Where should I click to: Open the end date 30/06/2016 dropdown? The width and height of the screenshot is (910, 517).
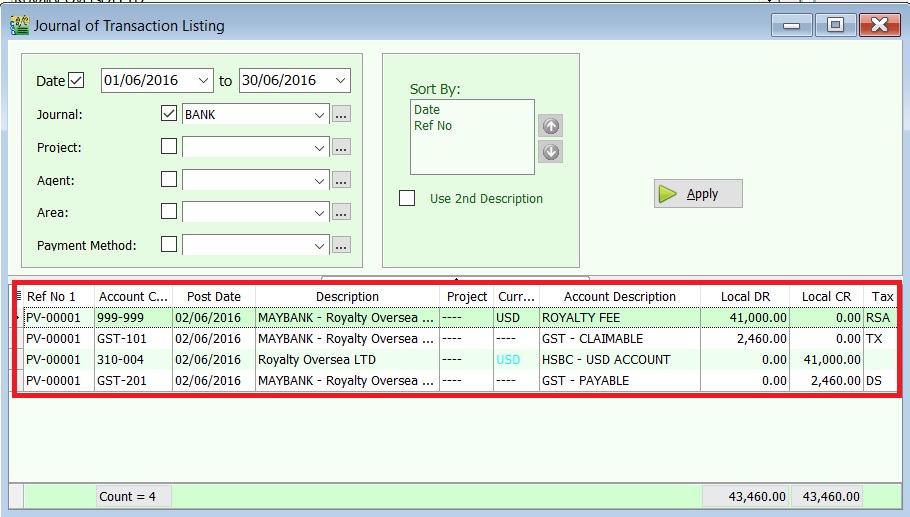coord(340,81)
